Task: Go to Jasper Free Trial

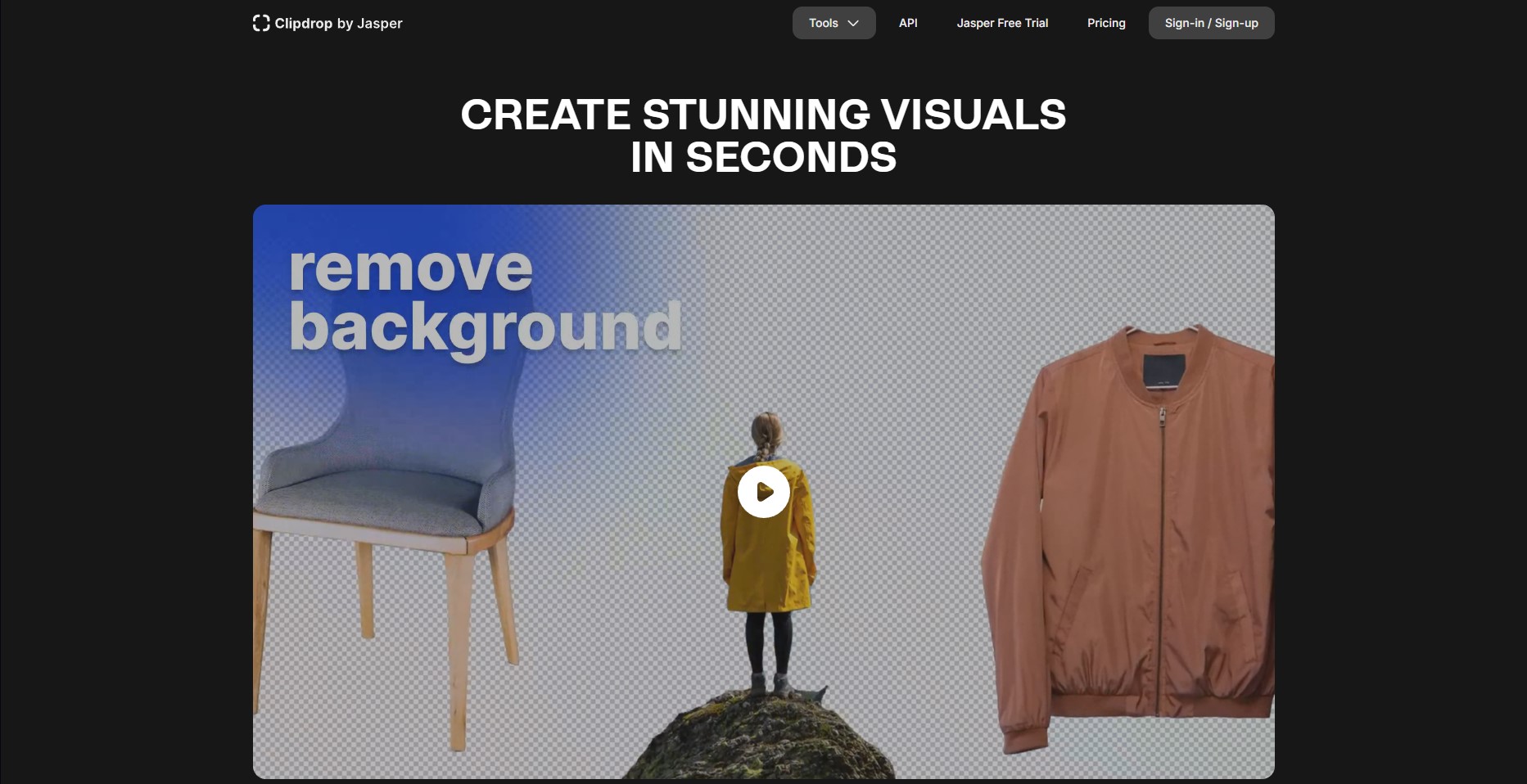Action: click(x=1002, y=23)
